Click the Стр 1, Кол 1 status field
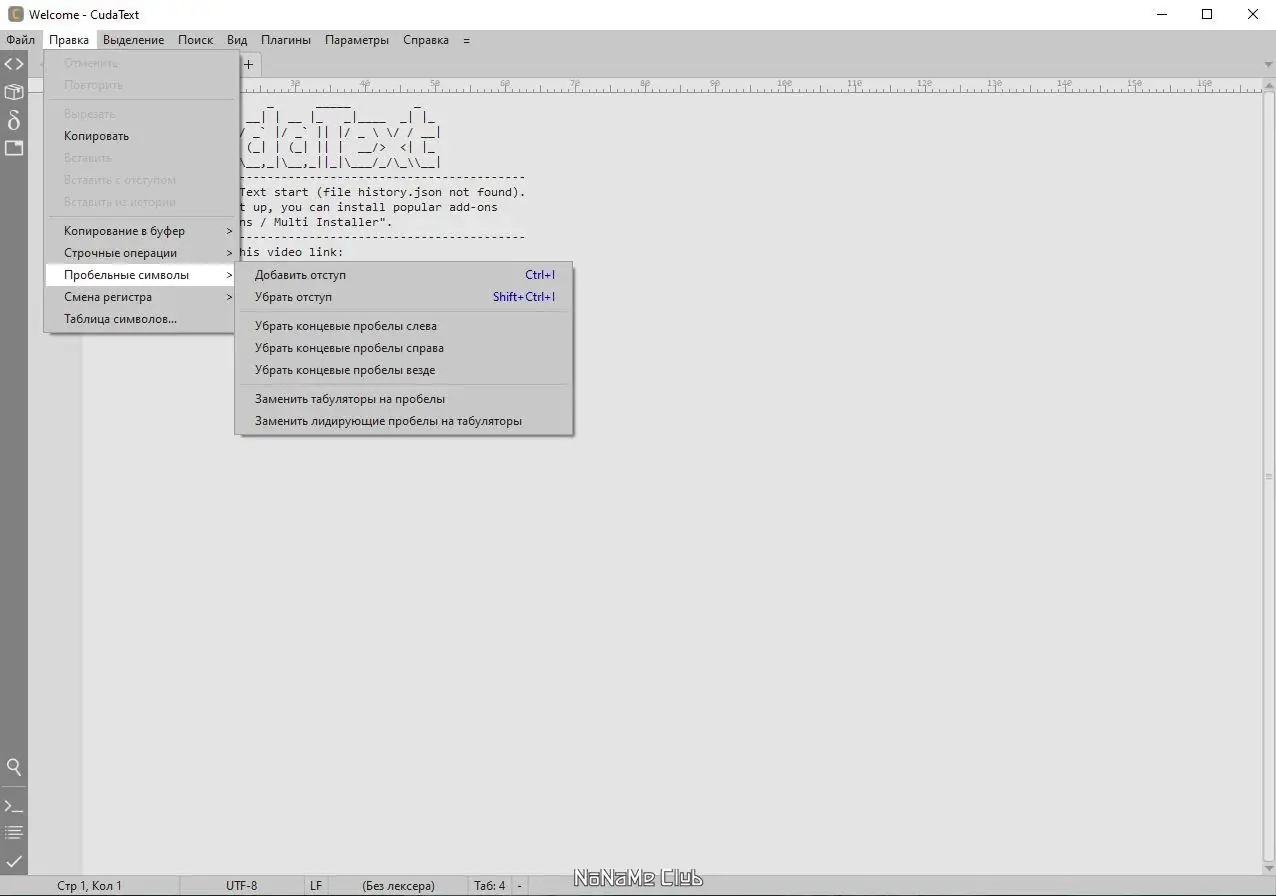This screenshot has height=896, width=1276. coord(90,886)
